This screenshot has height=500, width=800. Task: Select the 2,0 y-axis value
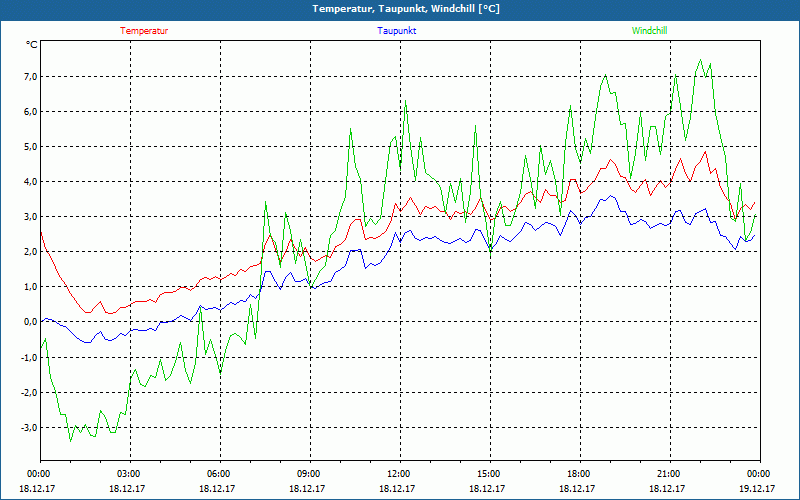(x=30, y=252)
